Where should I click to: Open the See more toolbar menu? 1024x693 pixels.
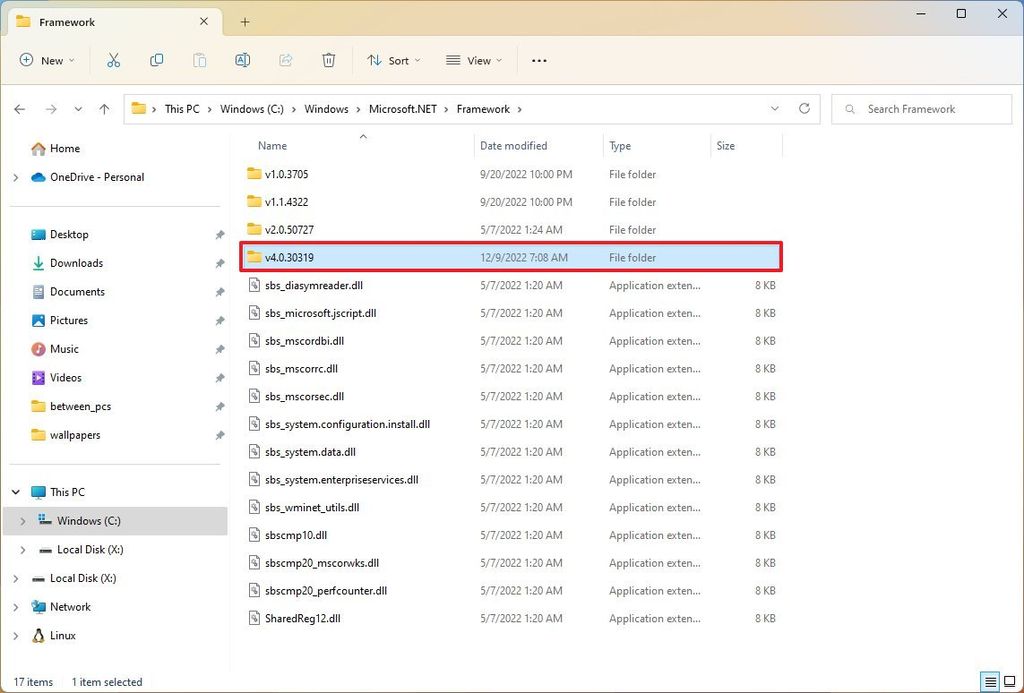539,60
